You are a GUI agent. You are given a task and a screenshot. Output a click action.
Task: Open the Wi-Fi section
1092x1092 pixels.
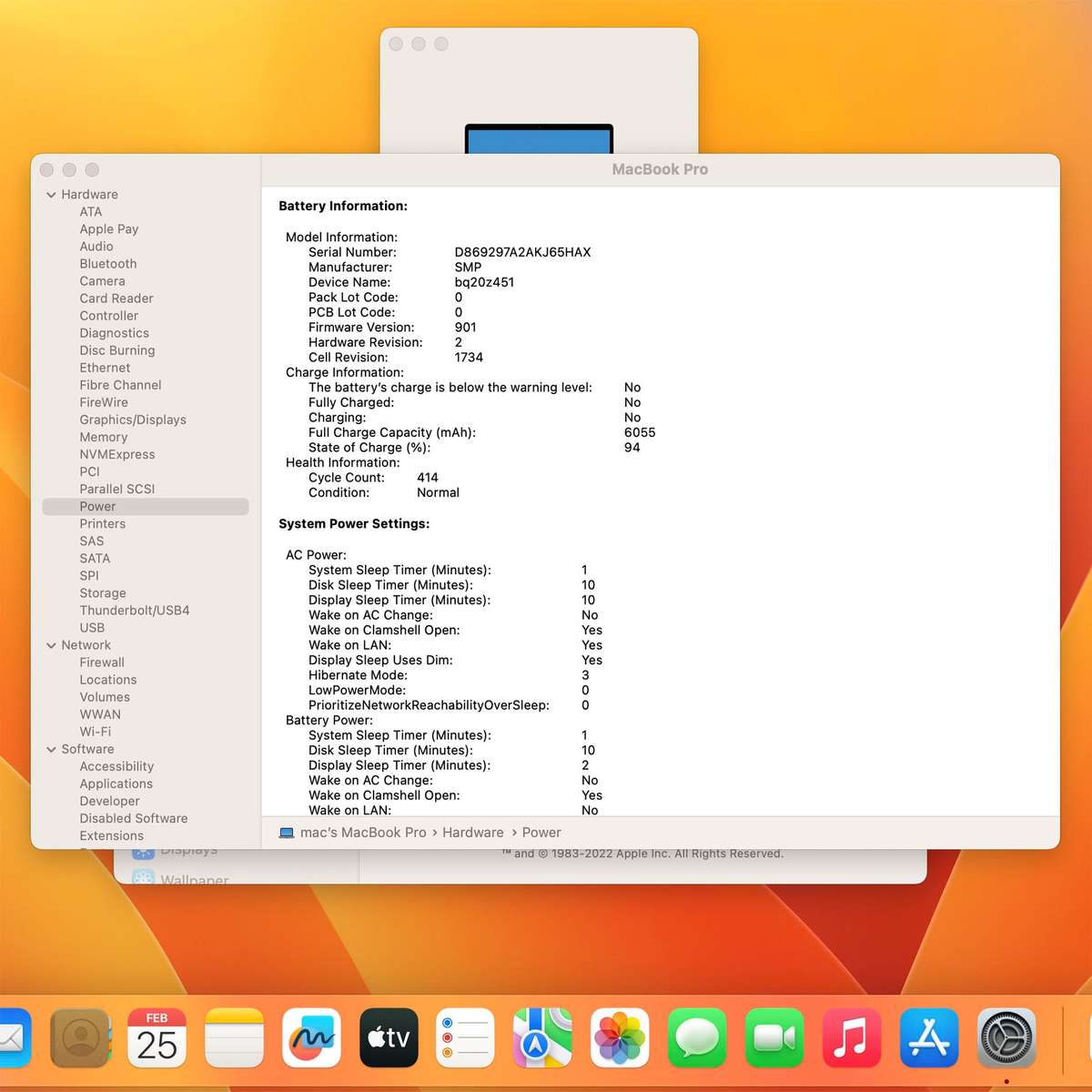point(96,732)
